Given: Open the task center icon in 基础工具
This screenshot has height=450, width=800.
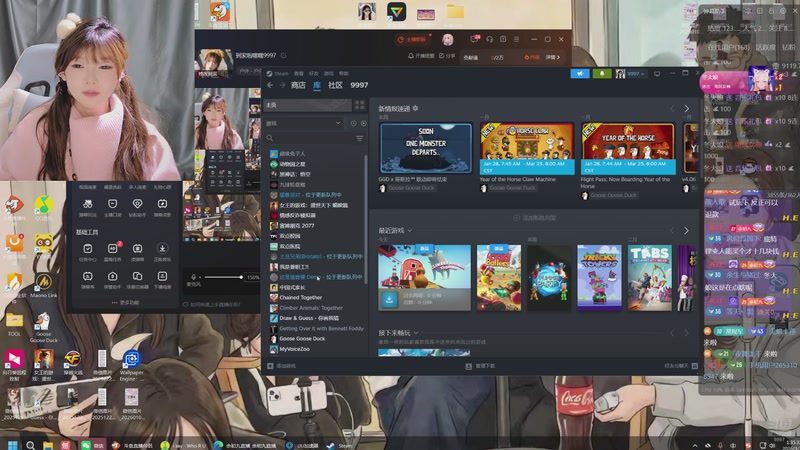Looking at the screenshot, I should [x=88, y=248].
